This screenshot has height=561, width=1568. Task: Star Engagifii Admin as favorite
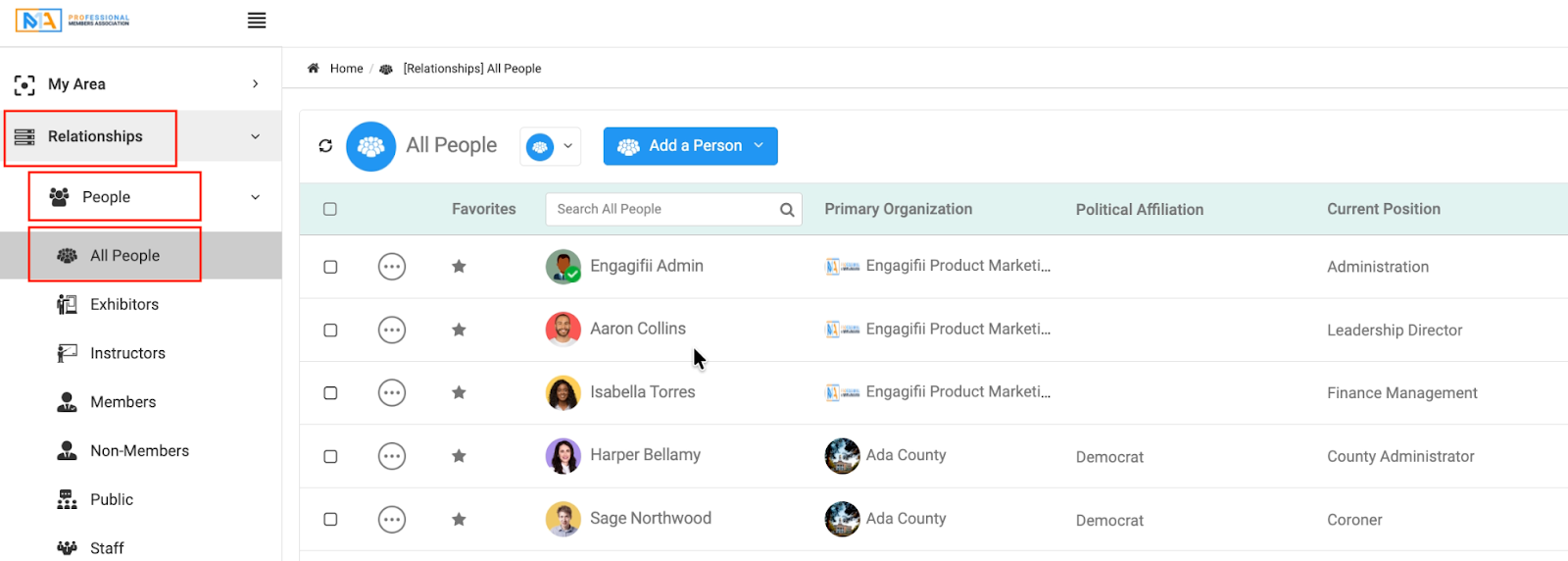coord(459,267)
